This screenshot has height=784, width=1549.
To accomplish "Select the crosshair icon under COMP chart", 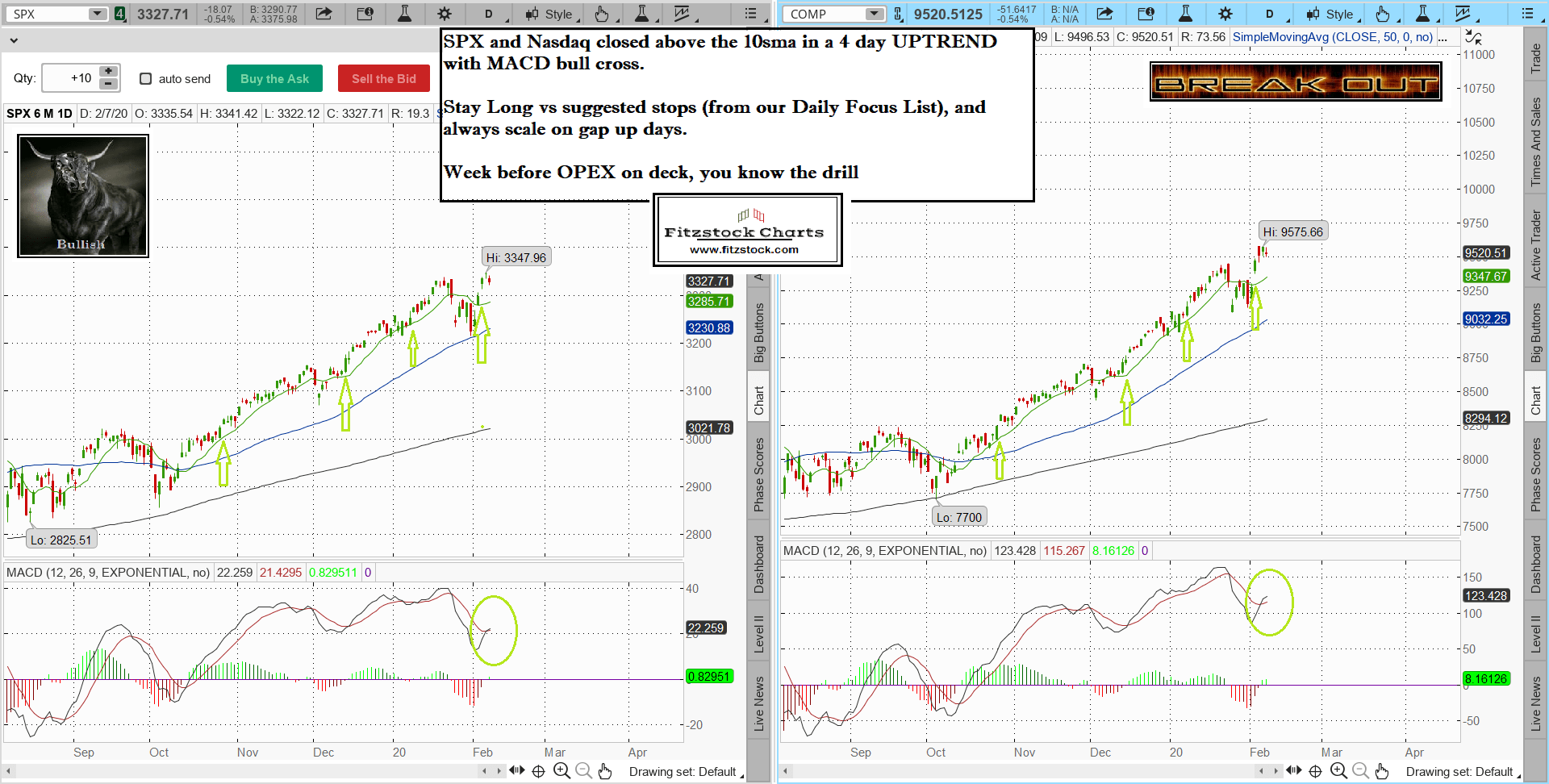I will [1315, 771].
